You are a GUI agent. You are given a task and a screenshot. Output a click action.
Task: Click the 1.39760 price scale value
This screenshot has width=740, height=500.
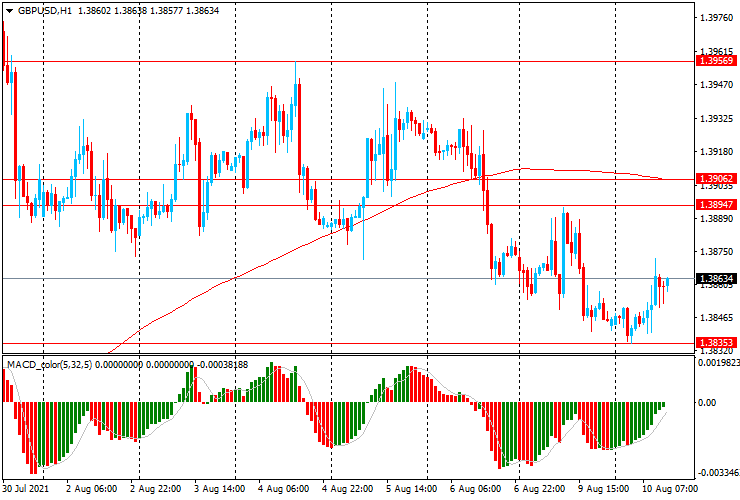pos(716,18)
